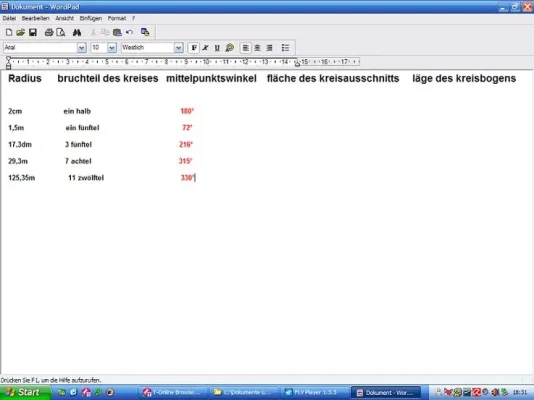Click the right indent marker on ruler

point(297,63)
